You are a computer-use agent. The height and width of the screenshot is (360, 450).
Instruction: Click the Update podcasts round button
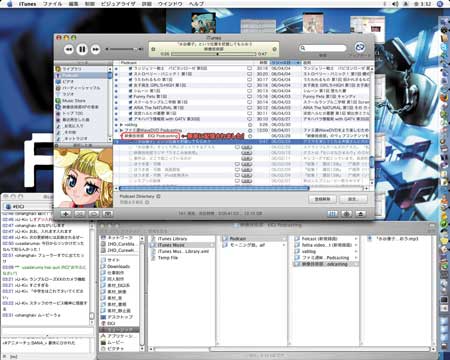point(359,47)
